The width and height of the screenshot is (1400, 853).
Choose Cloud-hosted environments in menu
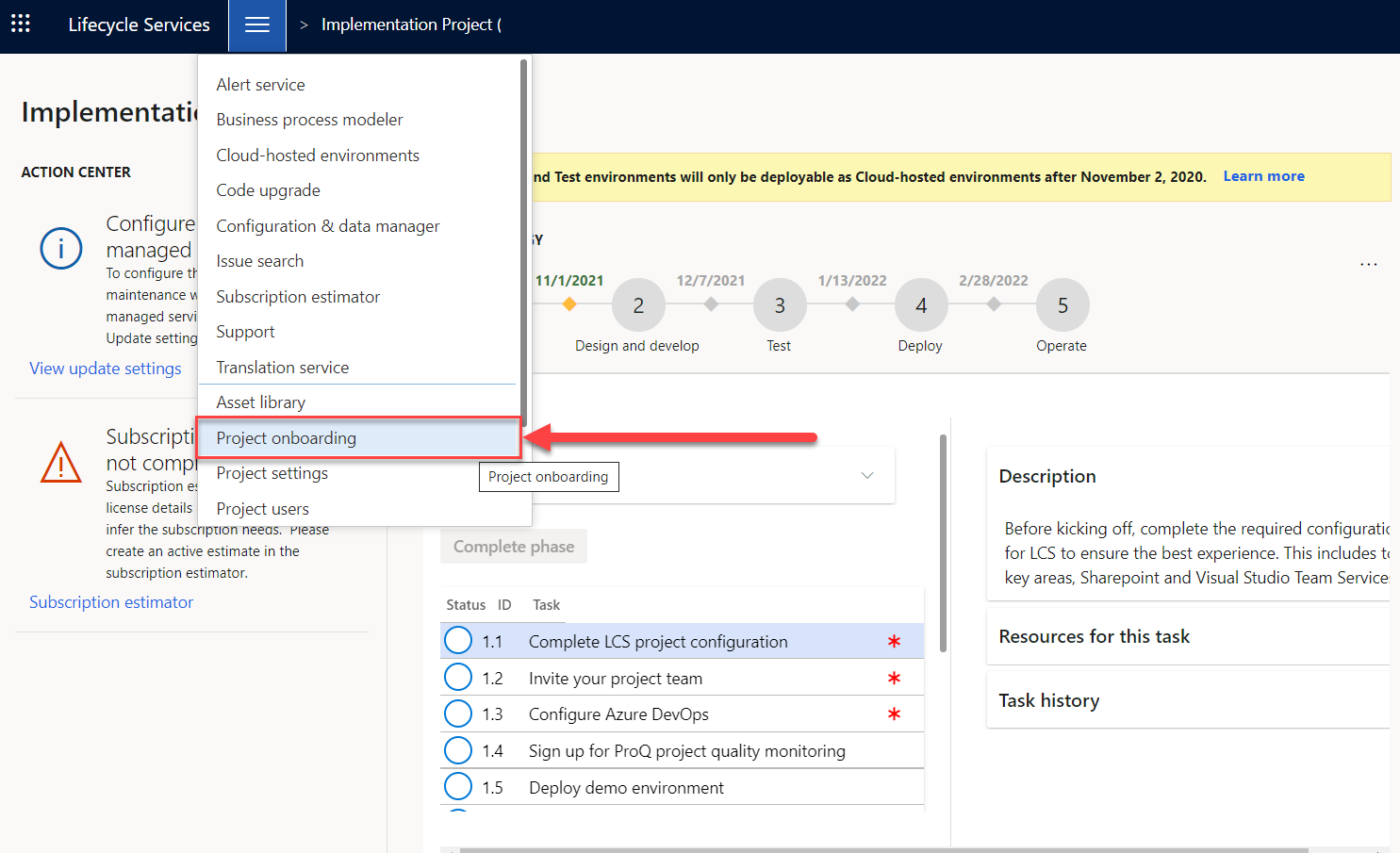click(x=318, y=156)
